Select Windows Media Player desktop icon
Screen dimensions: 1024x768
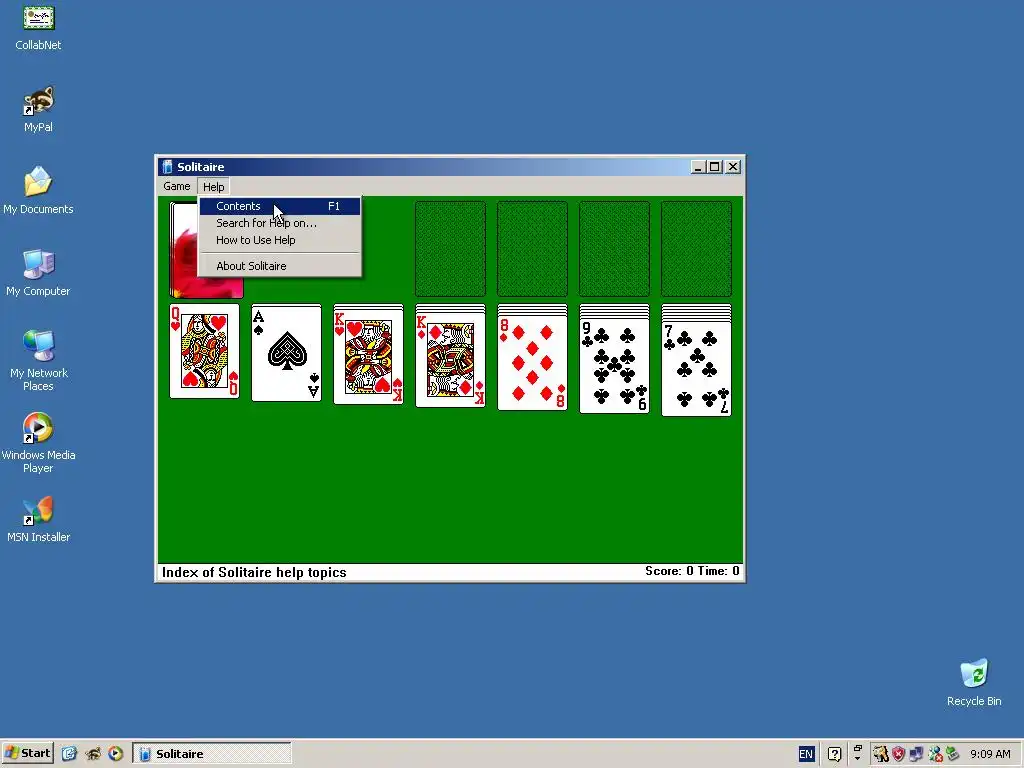coord(38,443)
